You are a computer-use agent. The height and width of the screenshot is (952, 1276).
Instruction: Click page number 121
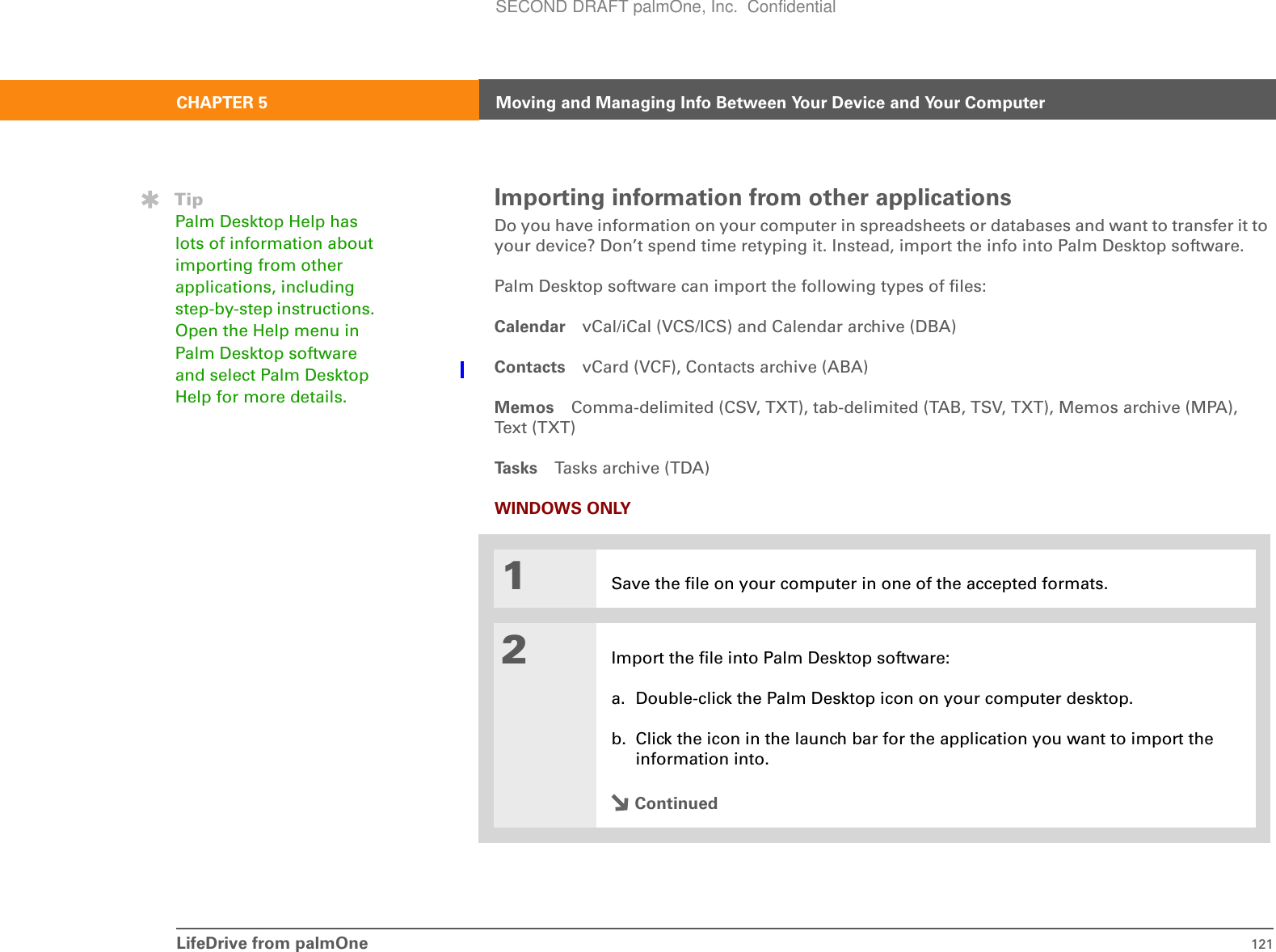[1261, 944]
